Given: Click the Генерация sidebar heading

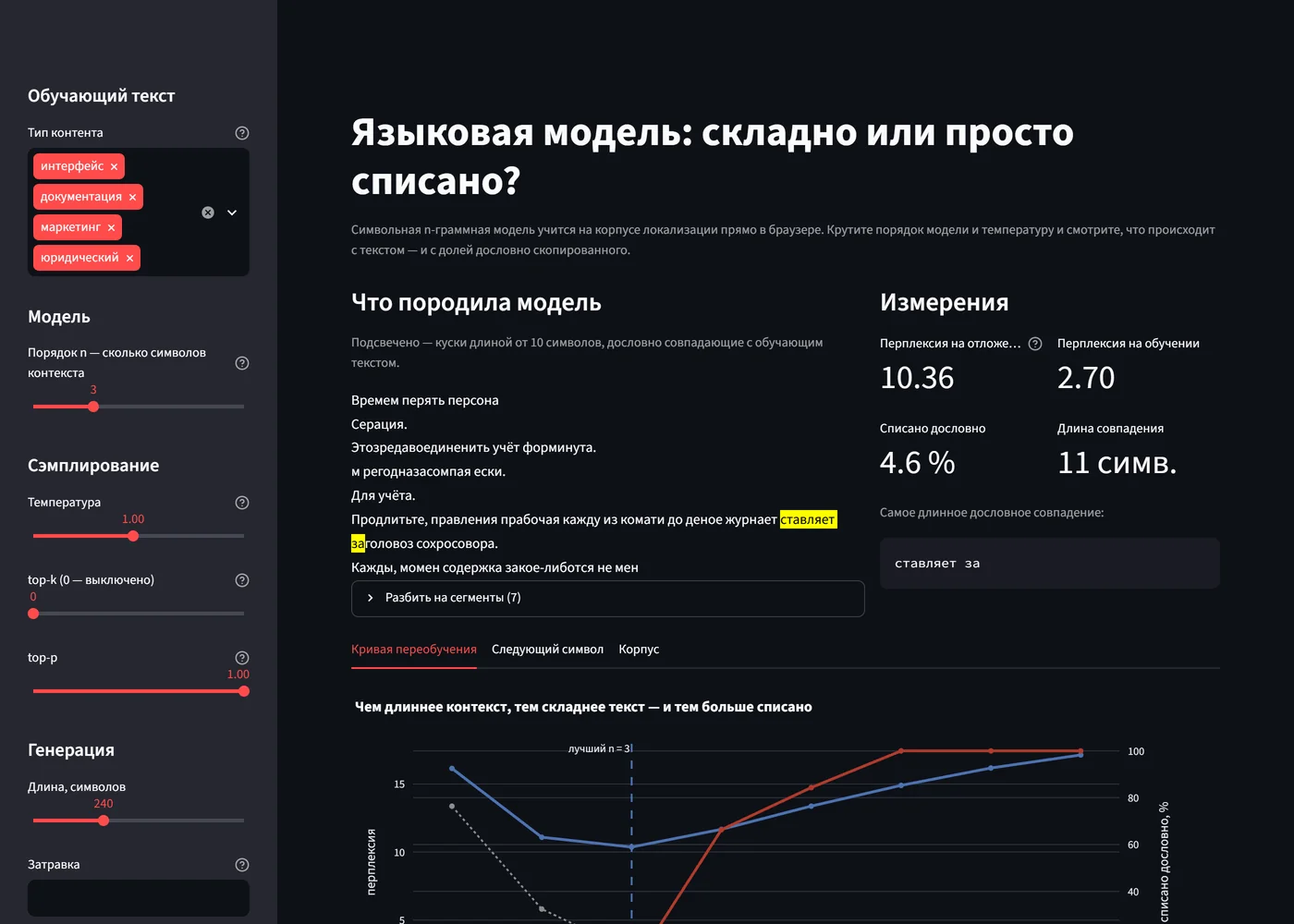Looking at the screenshot, I should pos(71,750).
